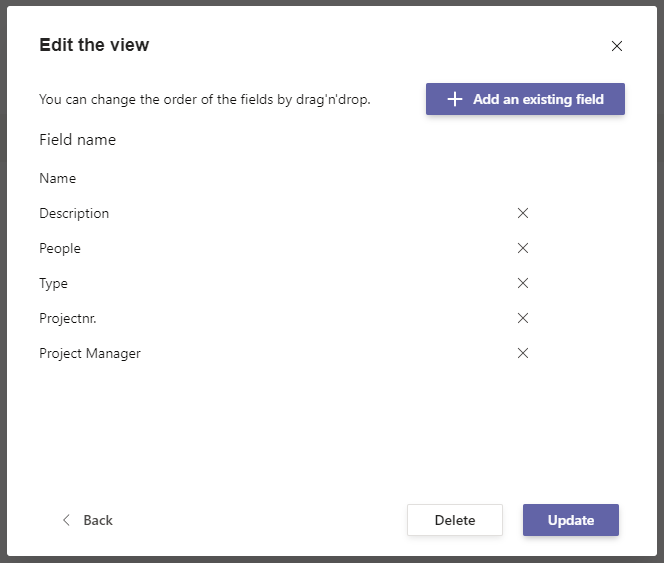
Task: Select the Description field label
Action: (x=74, y=213)
